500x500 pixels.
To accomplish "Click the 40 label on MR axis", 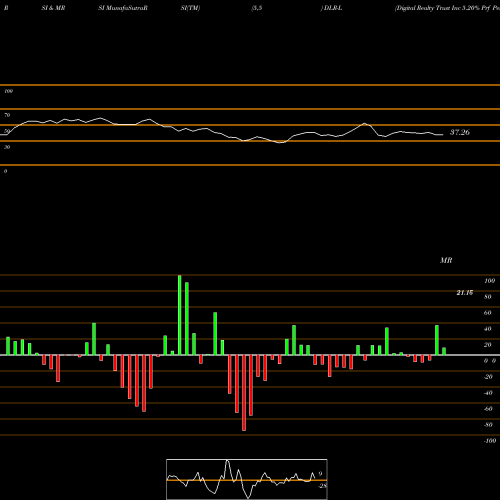I will coord(488,329).
